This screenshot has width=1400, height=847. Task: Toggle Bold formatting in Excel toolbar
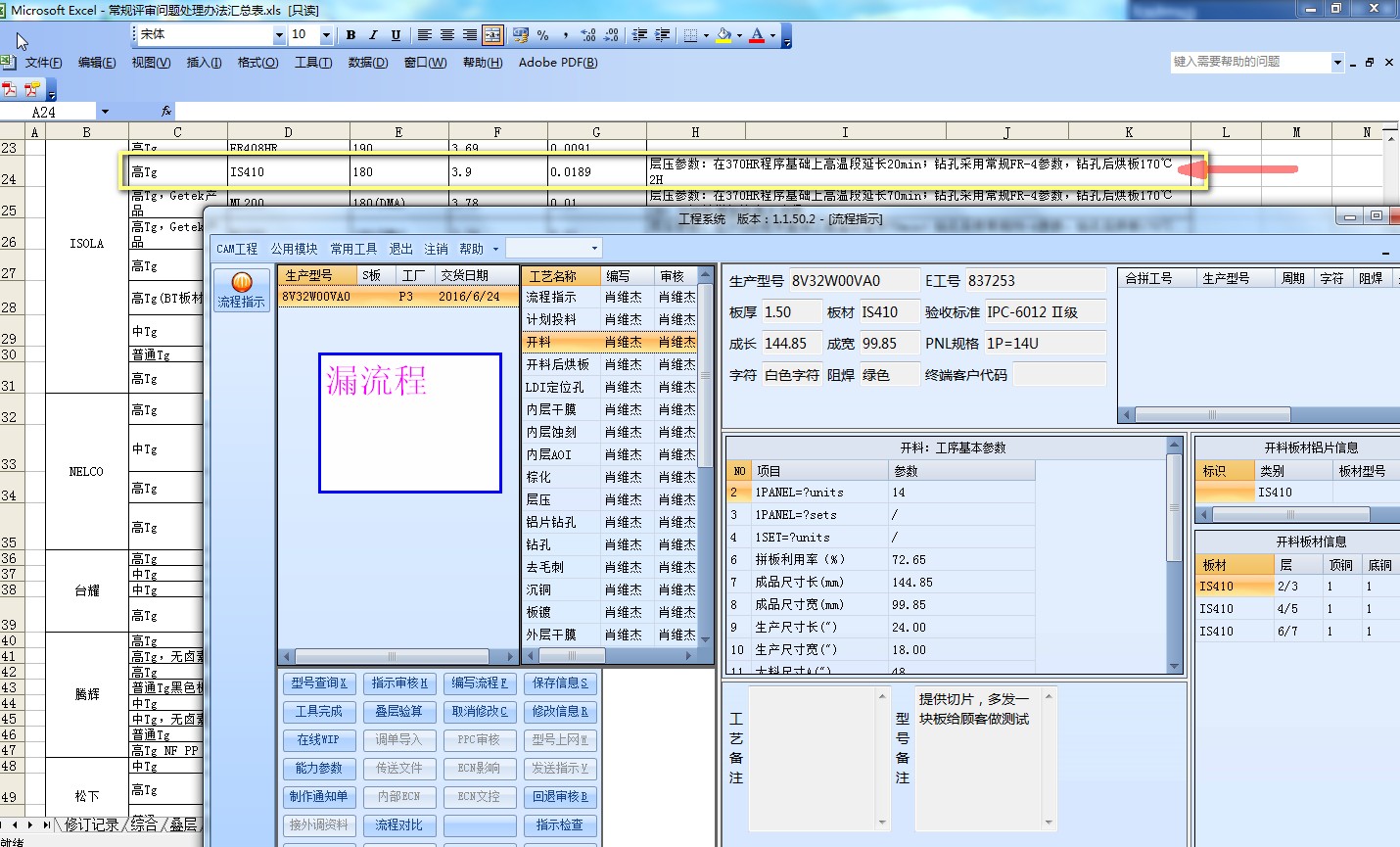point(350,35)
